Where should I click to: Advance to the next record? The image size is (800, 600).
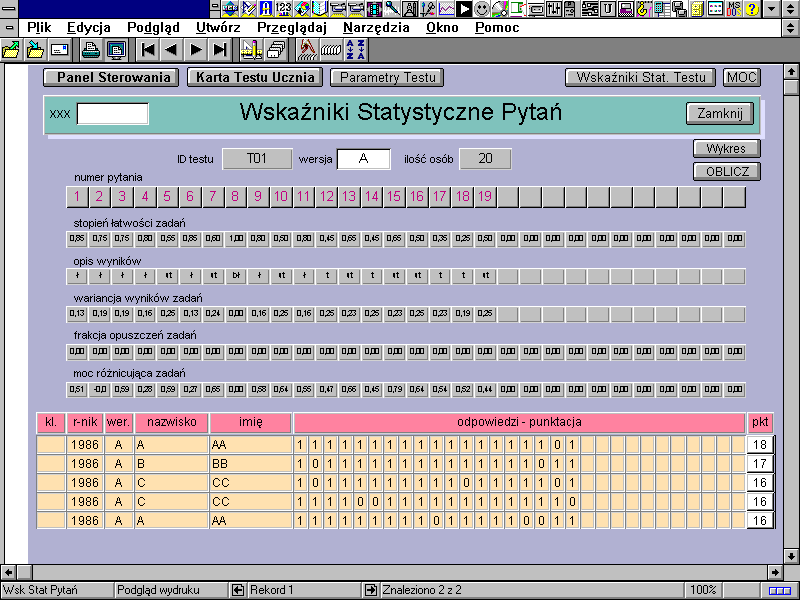click(x=196, y=49)
